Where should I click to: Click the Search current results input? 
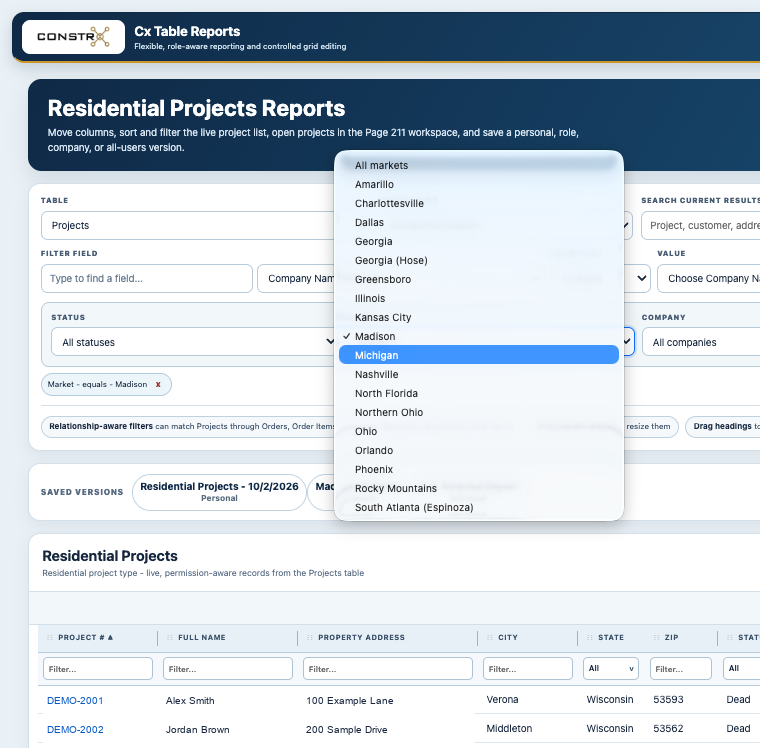click(x=701, y=225)
